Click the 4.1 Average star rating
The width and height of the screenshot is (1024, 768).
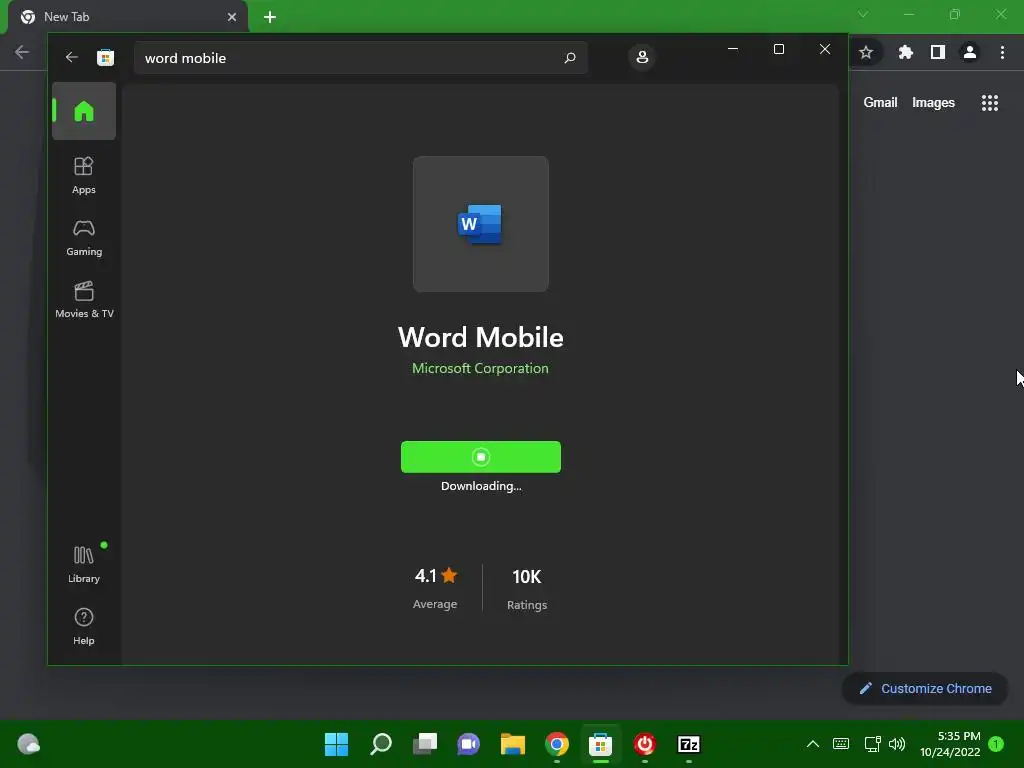pyautogui.click(x=436, y=588)
